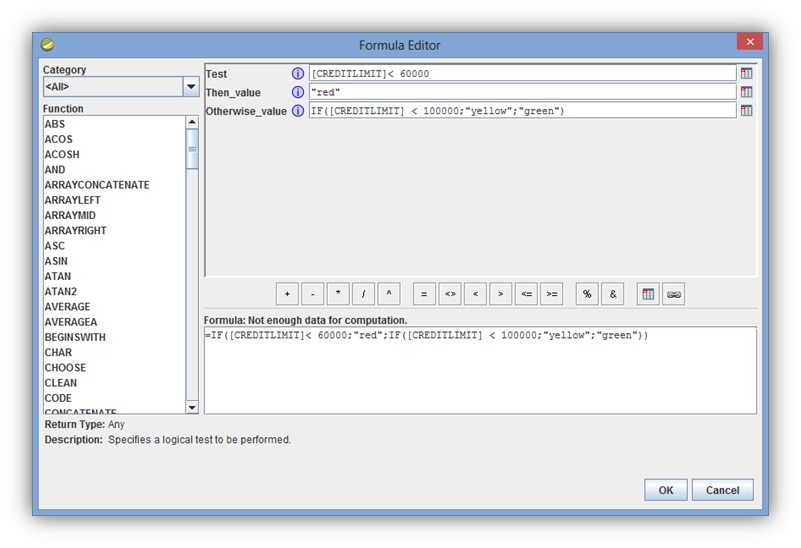The height and width of the screenshot is (548, 801).
Task: Insert the percent operator
Action: pos(587,294)
